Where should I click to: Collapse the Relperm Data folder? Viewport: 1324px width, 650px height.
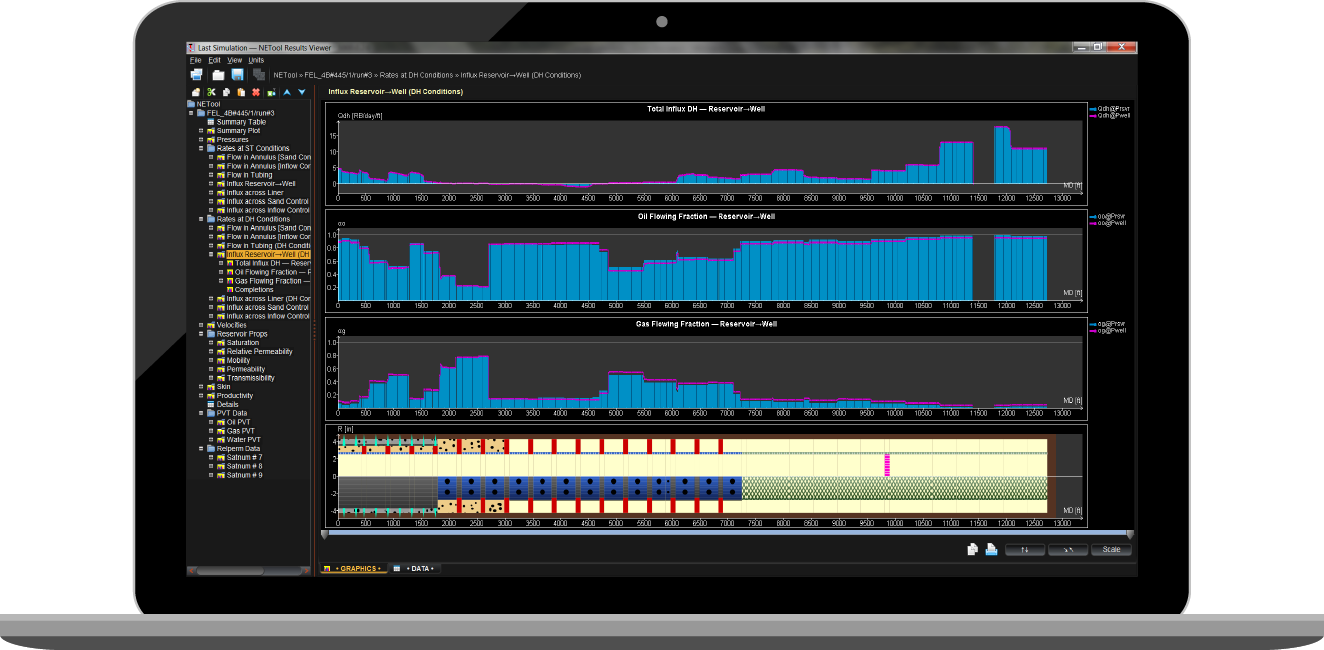[x=201, y=448]
